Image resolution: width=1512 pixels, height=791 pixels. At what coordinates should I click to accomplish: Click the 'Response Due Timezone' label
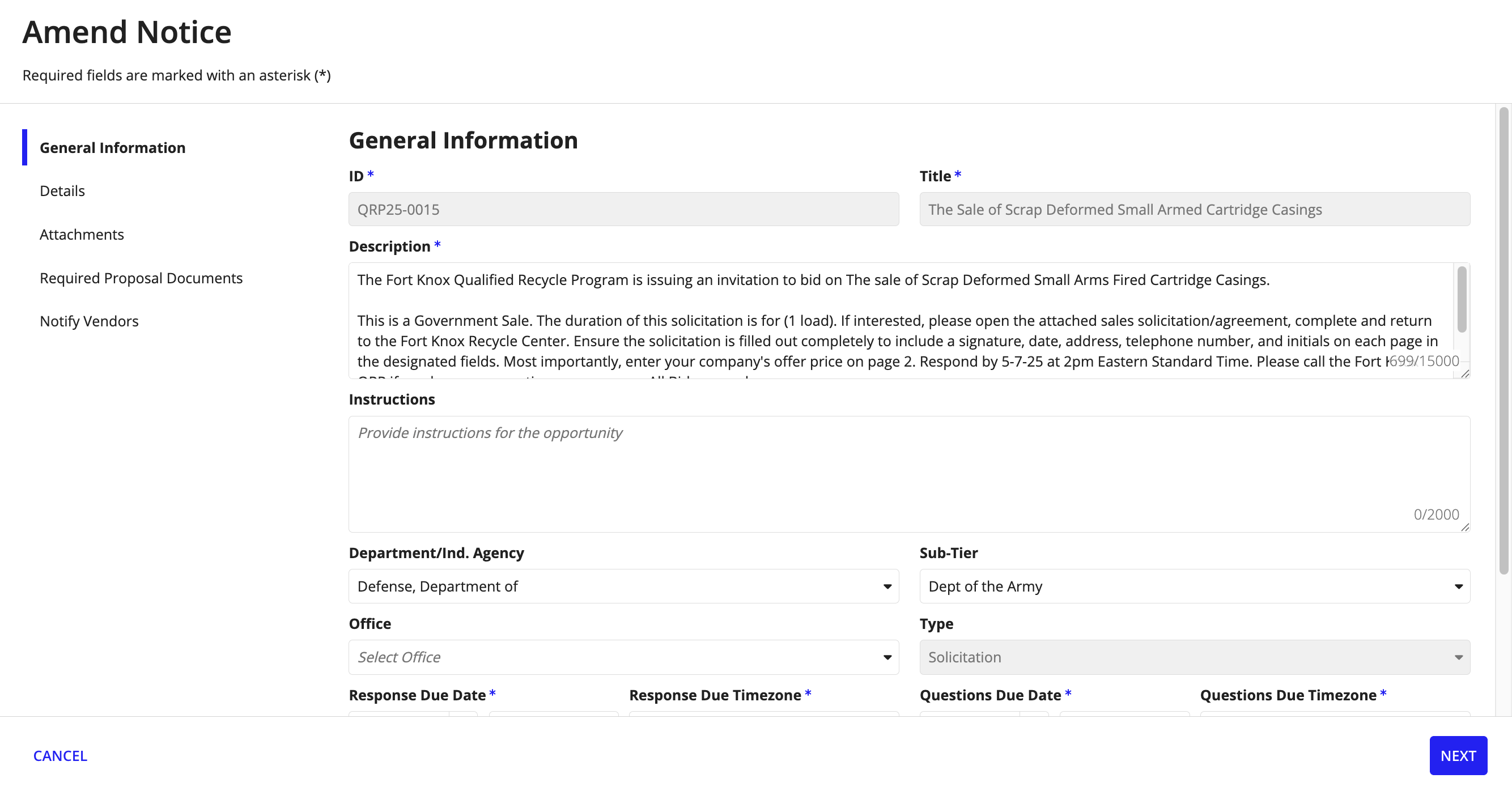point(715,695)
